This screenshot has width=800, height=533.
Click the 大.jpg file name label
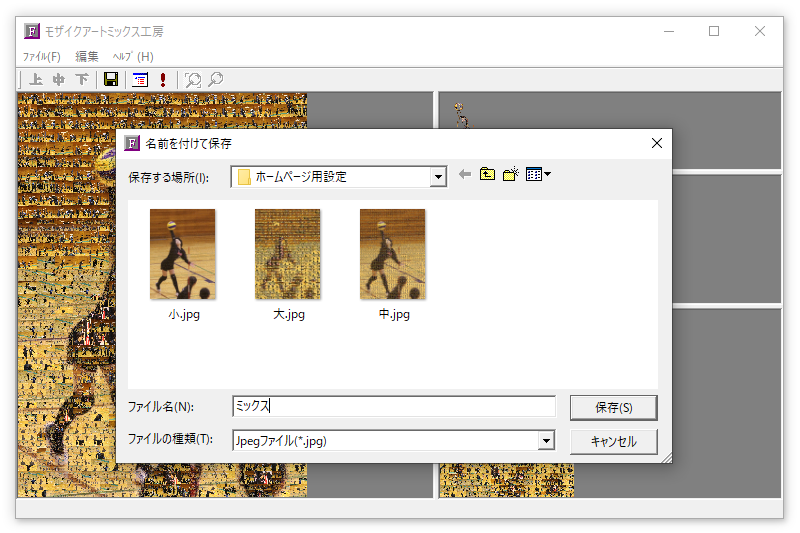(x=289, y=314)
